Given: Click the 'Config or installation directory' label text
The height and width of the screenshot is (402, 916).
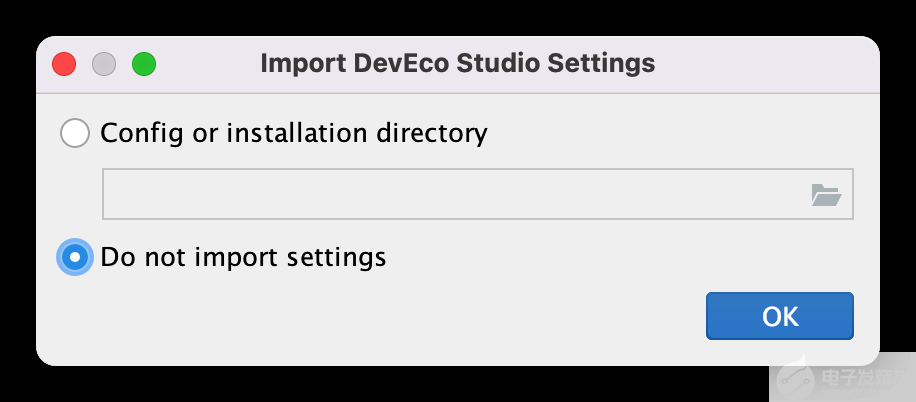Looking at the screenshot, I should tap(294, 133).
